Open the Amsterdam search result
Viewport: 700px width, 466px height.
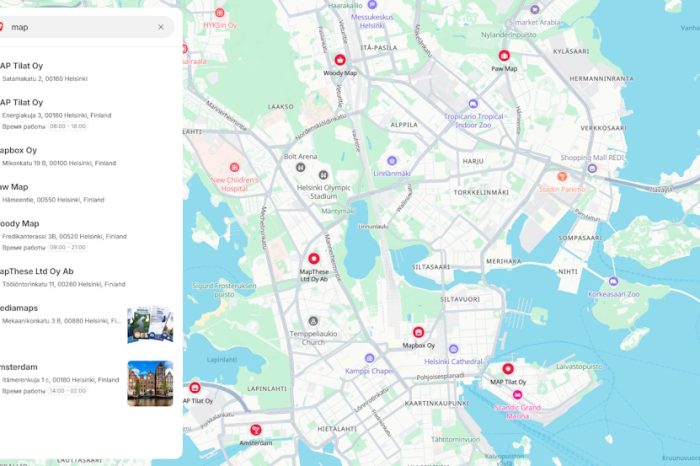click(x=87, y=383)
